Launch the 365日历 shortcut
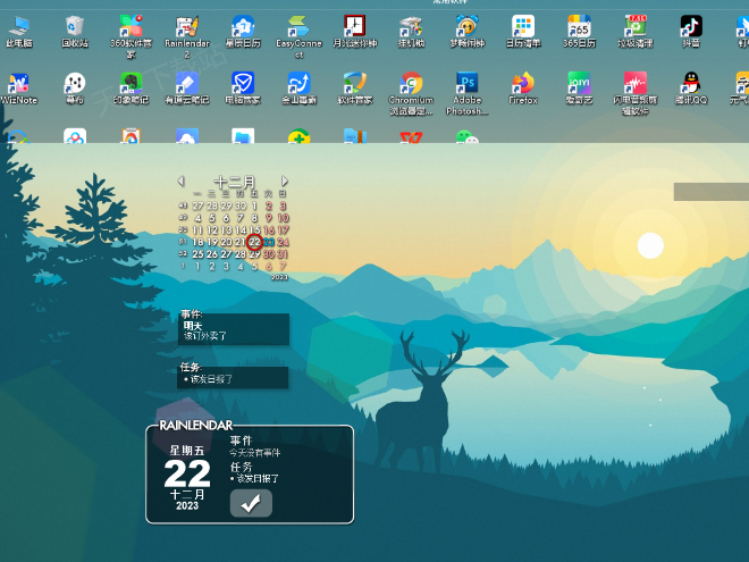 579,32
